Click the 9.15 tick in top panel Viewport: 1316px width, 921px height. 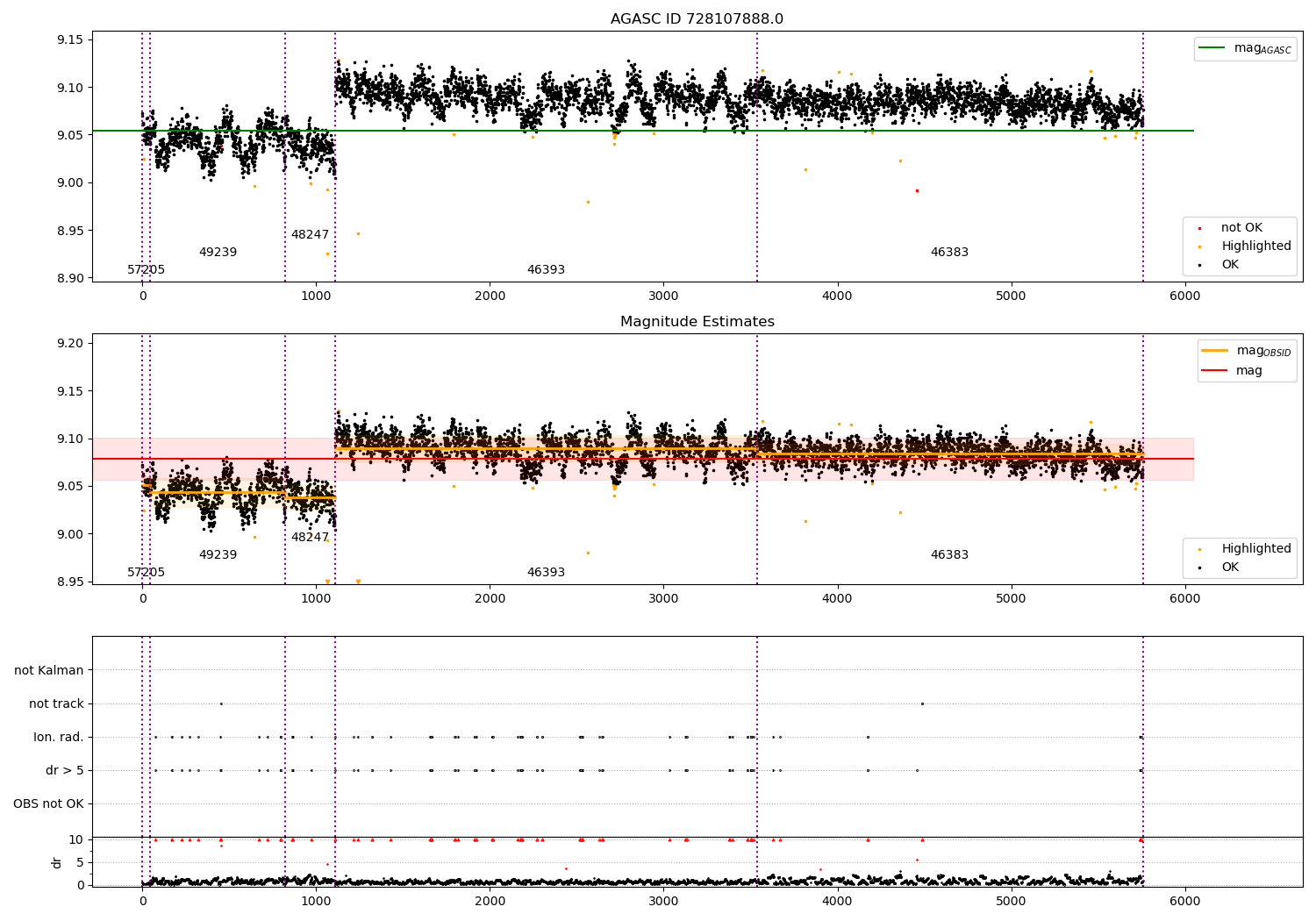pyautogui.click(x=70, y=40)
